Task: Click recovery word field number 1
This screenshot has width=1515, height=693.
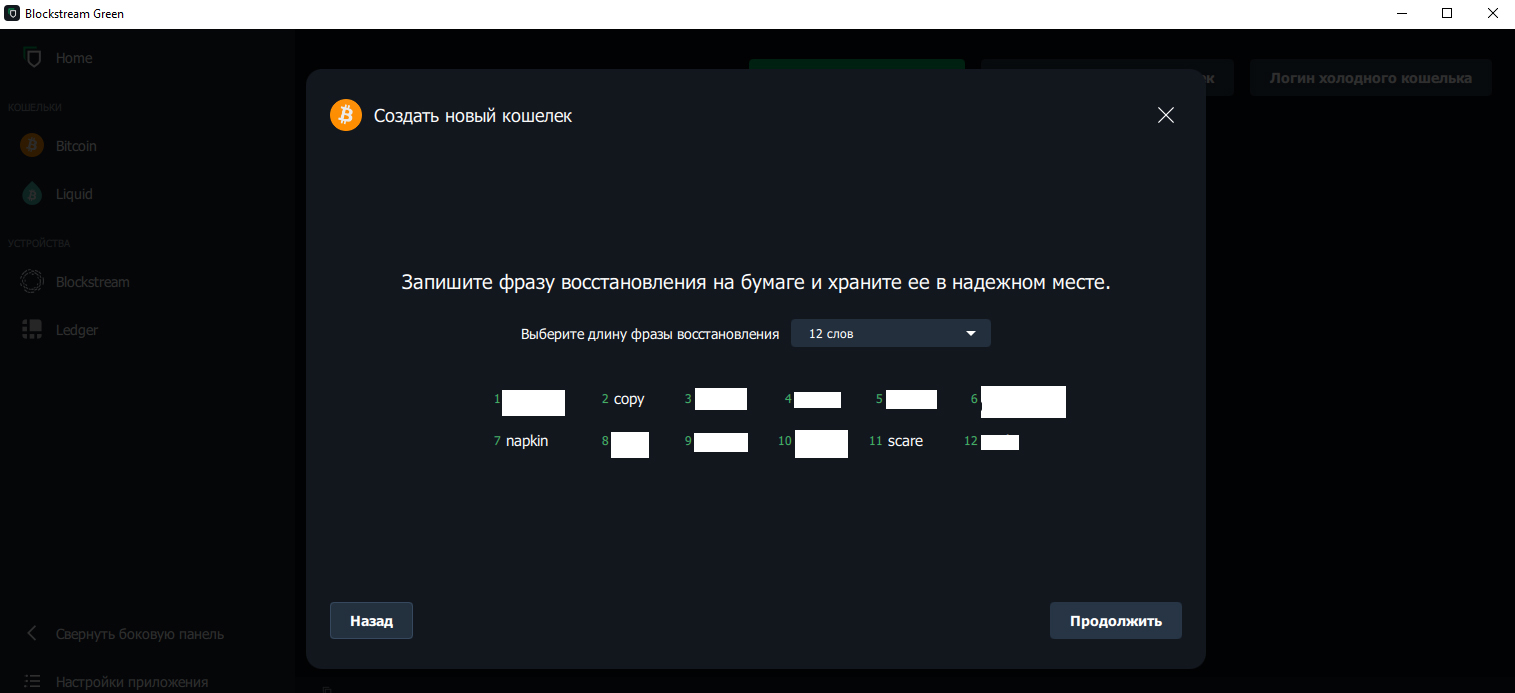Action: coord(533,402)
